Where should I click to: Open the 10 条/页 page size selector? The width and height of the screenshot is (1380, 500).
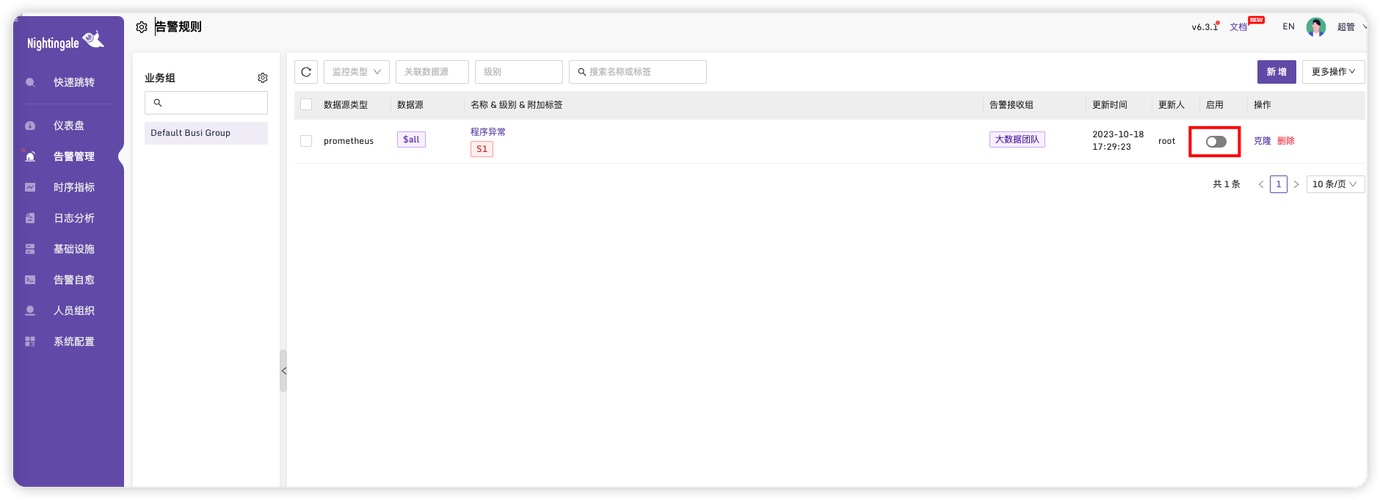[1335, 184]
